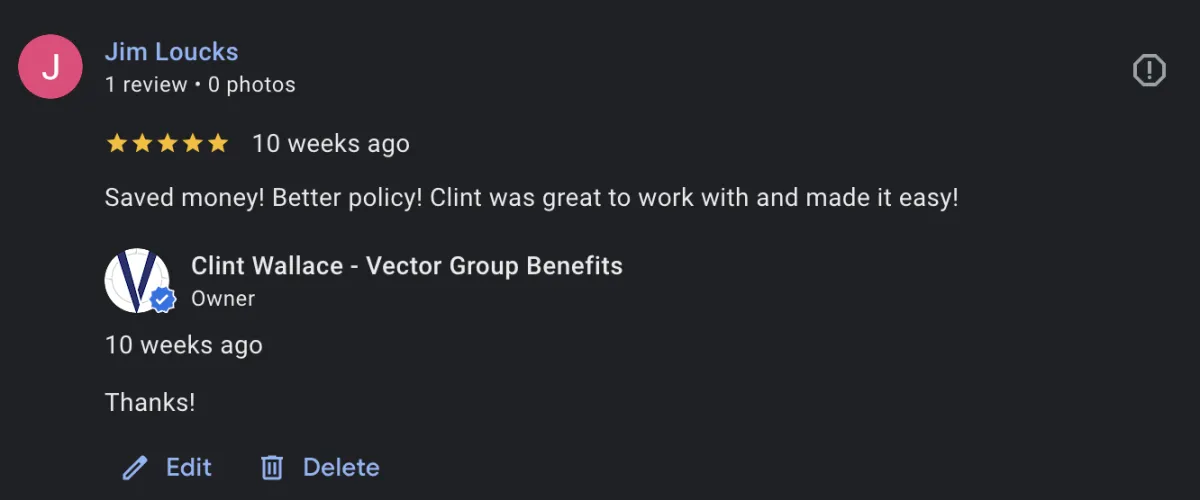Screen dimensions: 1200x500
Task: Click the 'Saved money! Better policy!' review text
Action: [264, 198]
